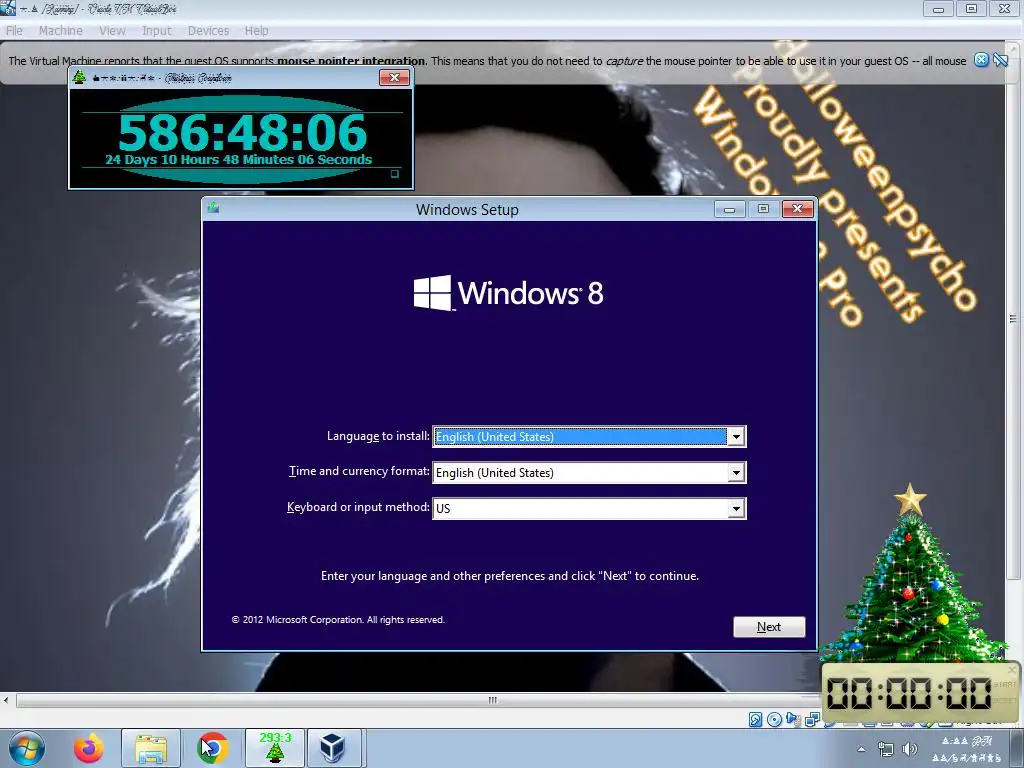Close the Christmas Countdown window
The height and width of the screenshot is (768, 1024).
[394, 78]
